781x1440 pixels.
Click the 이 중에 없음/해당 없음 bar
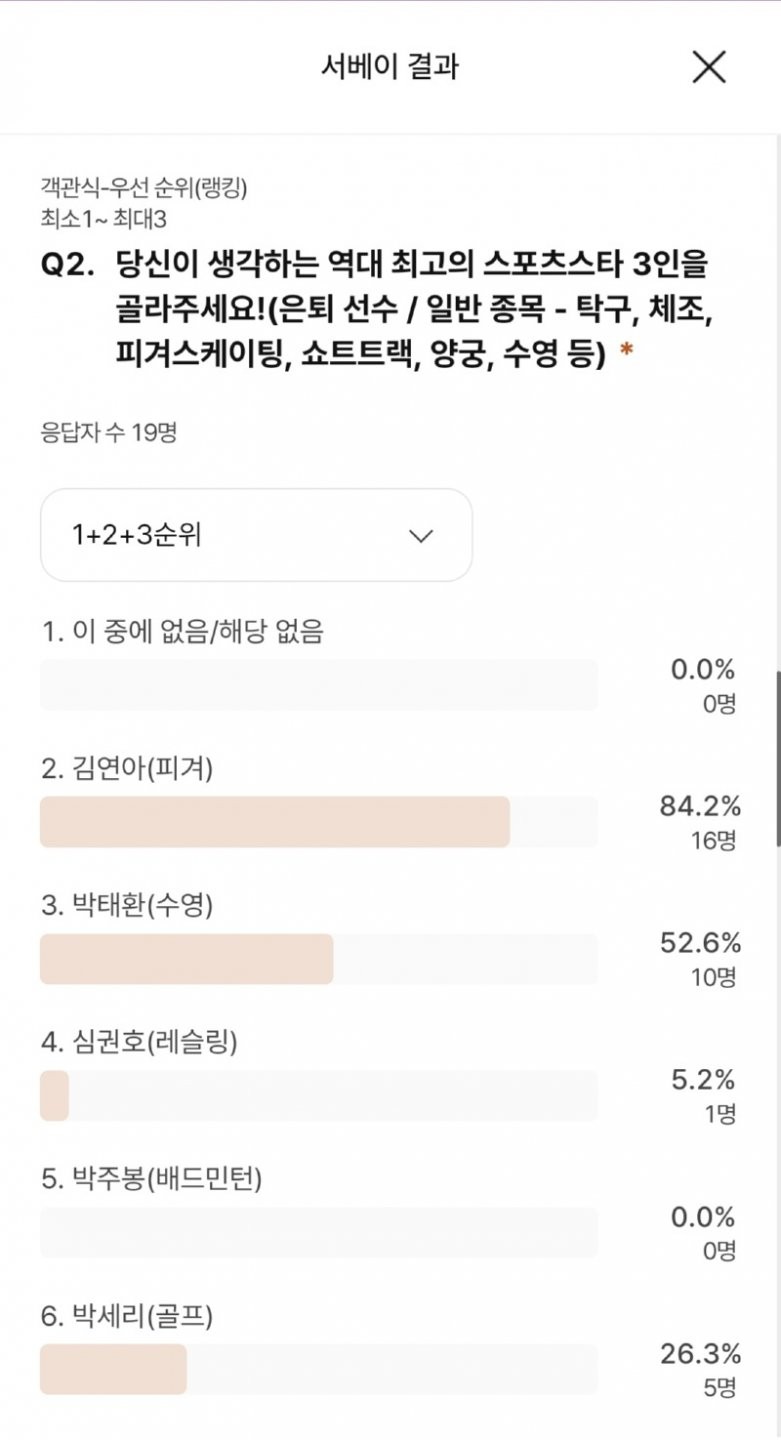[x=318, y=685]
